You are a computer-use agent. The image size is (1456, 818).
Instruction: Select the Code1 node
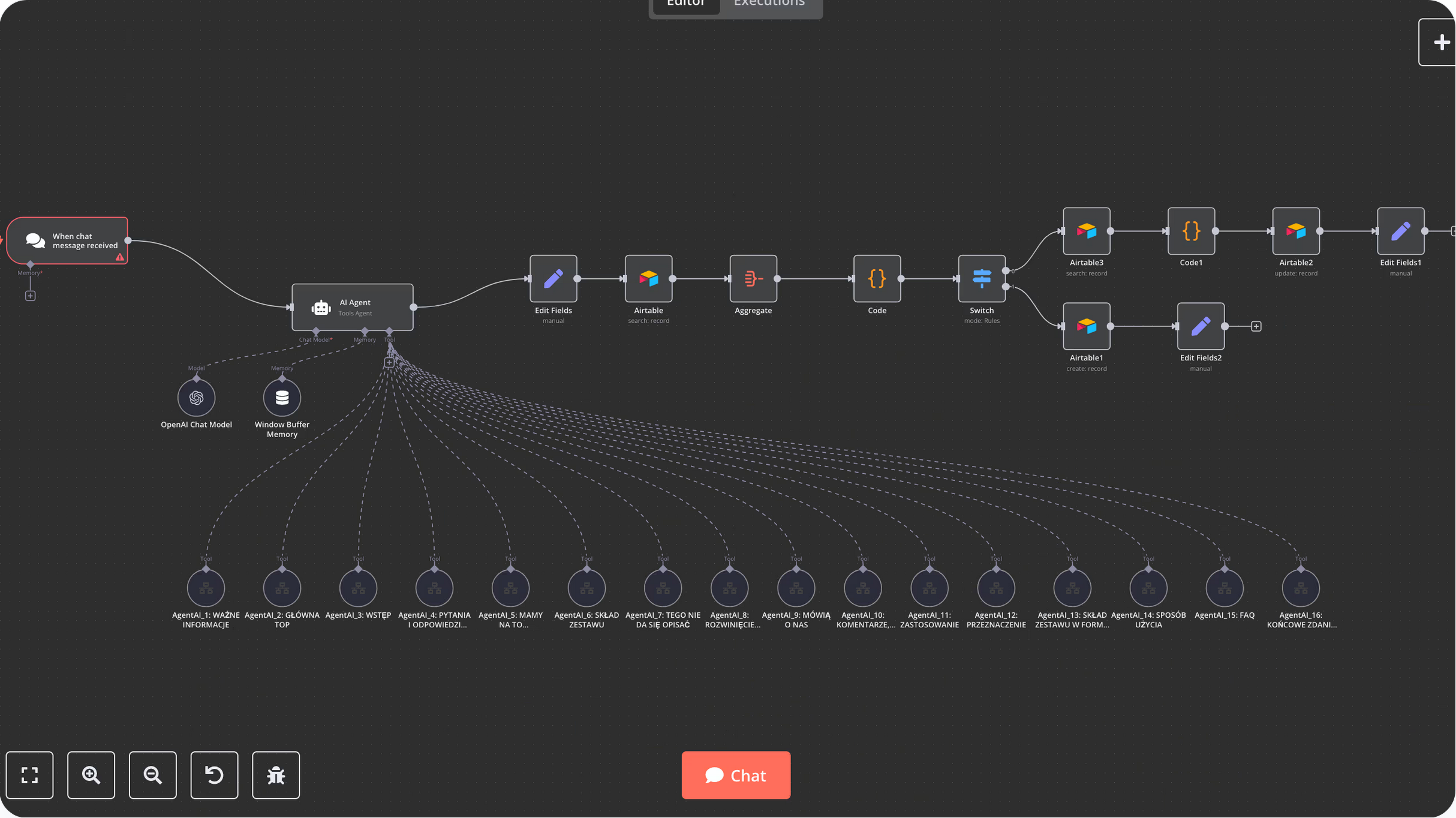pos(1192,231)
